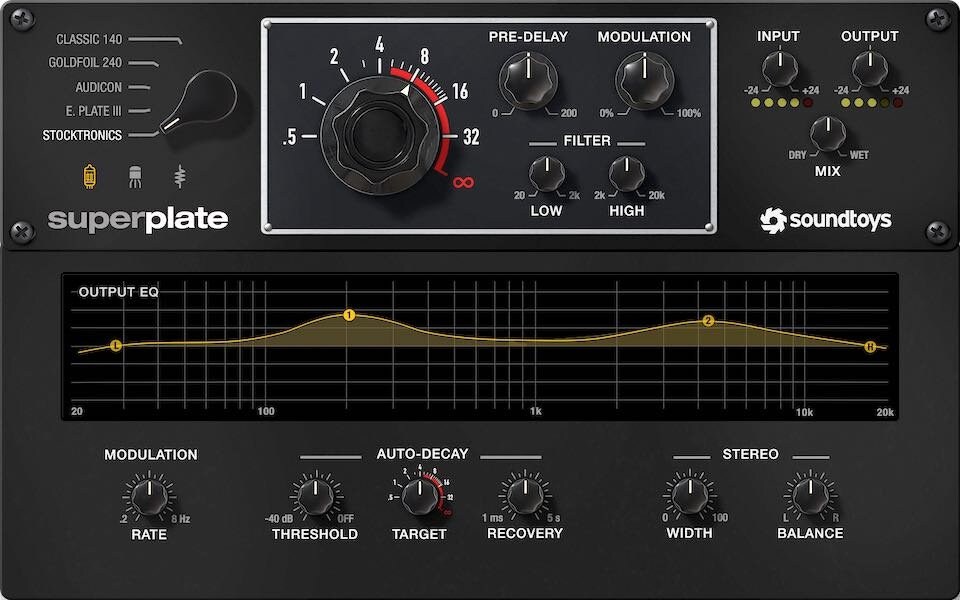Image resolution: width=960 pixels, height=600 pixels.
Task: Click the OUTPUT EQ label
Action: click(x=118, y=292)
